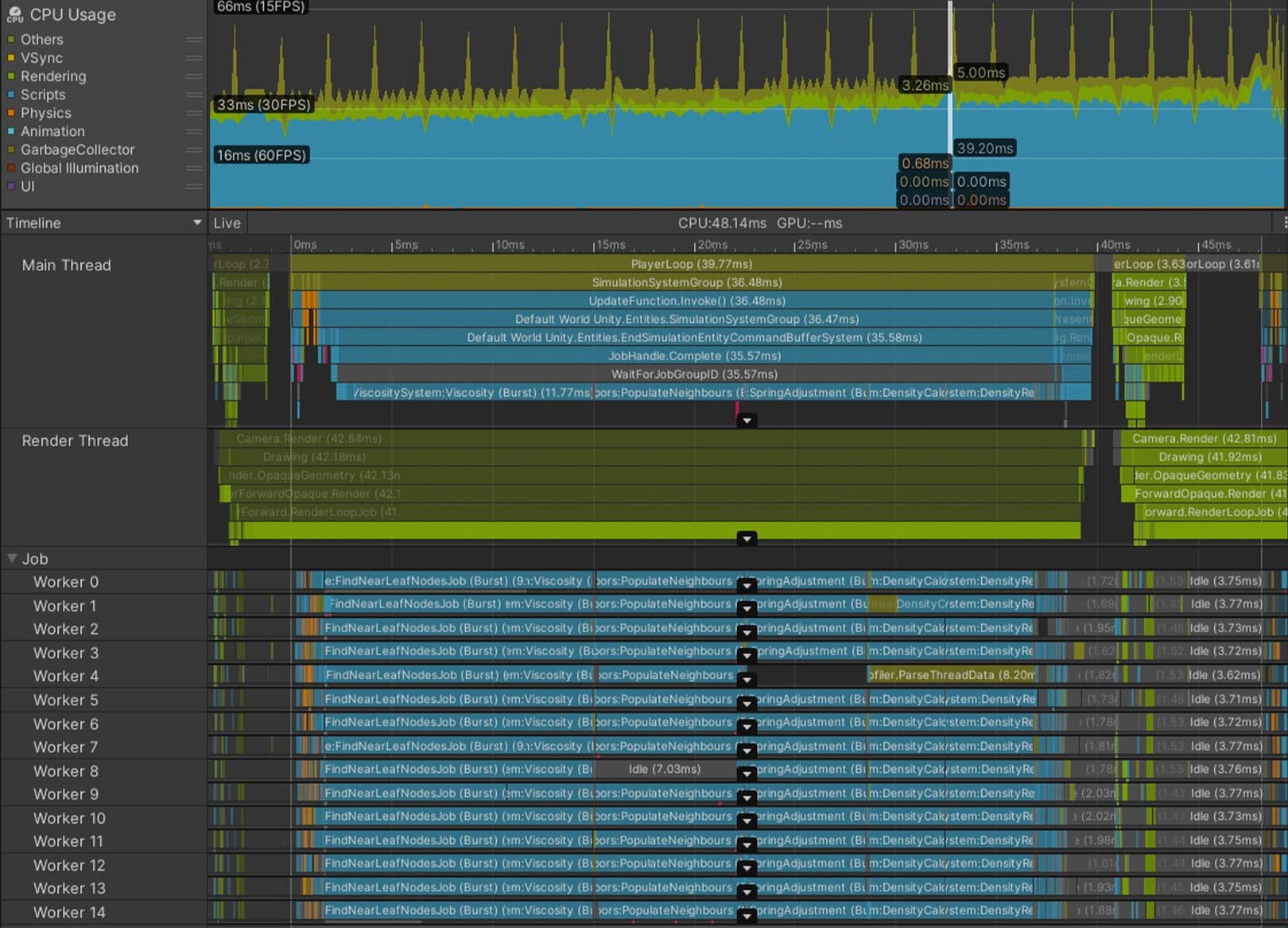The width and height of the screenshot is (1288, 928).
Task: Toggle the Scripts chart category
Action: pos(43,94)
